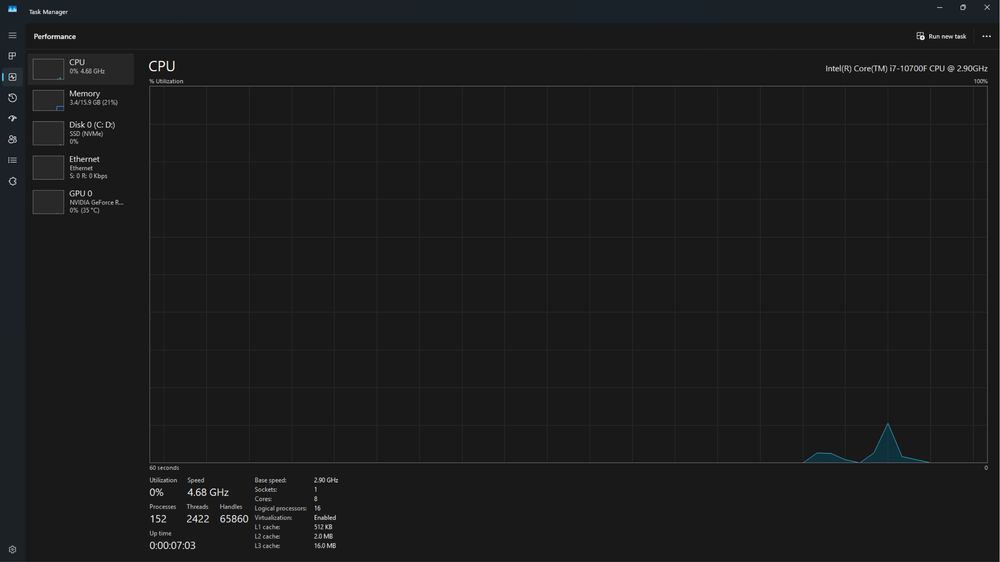Click the Memory mini graph thumbnail
This screenshot has height=562, width=1000.
pos(48,101)
